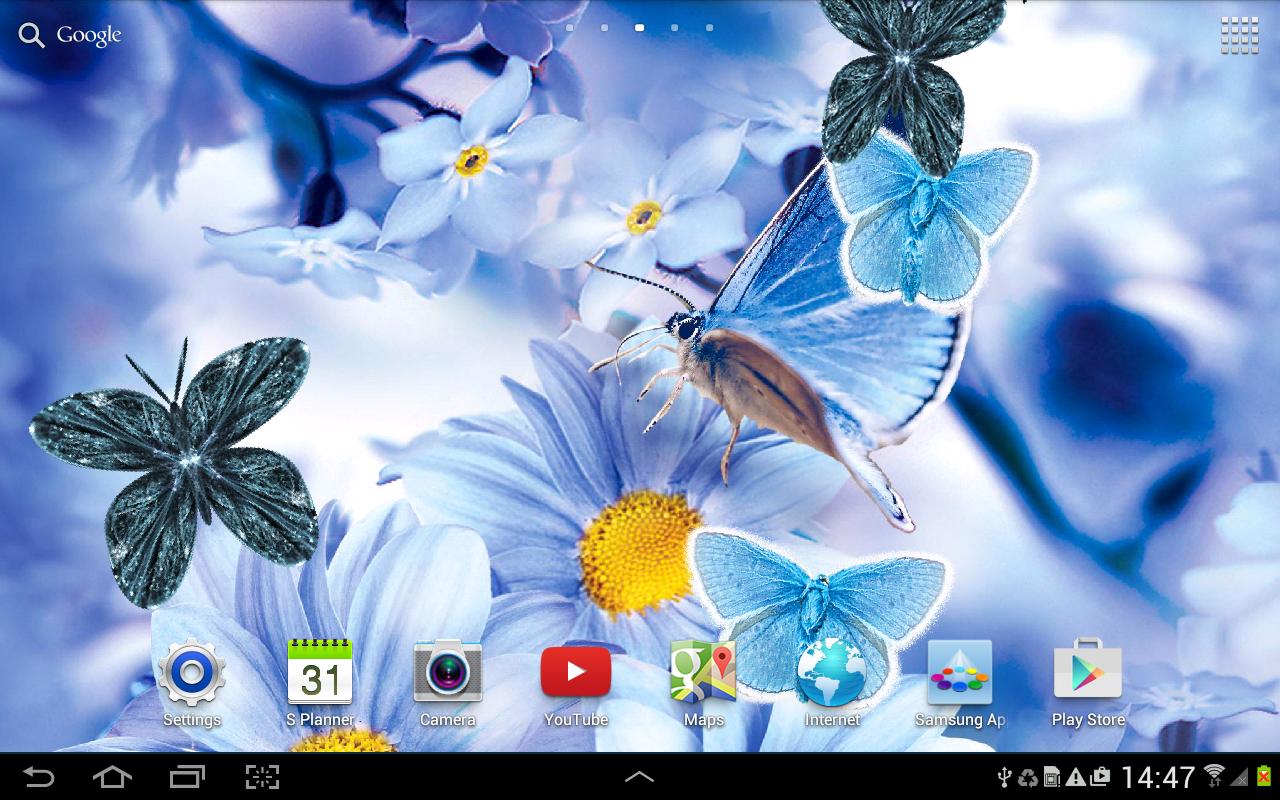The image size is (1280, 800).
Task: Tap the recycle sync notification icon
Action: click(x=1028, y=777)
